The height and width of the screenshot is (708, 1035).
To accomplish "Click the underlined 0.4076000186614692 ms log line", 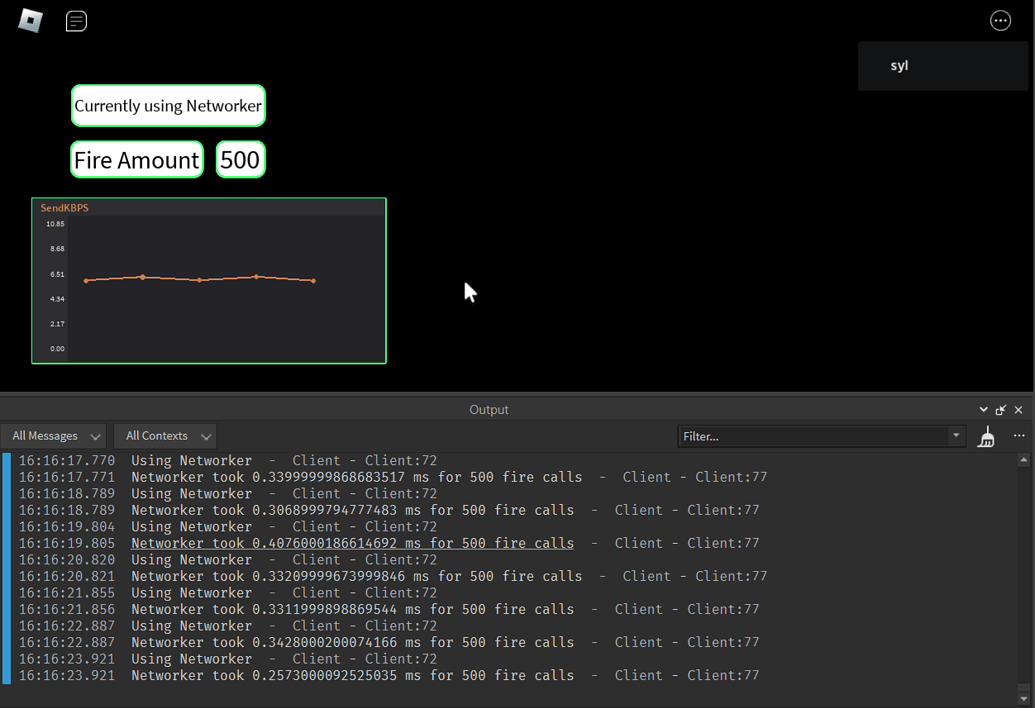I will 352,543.
